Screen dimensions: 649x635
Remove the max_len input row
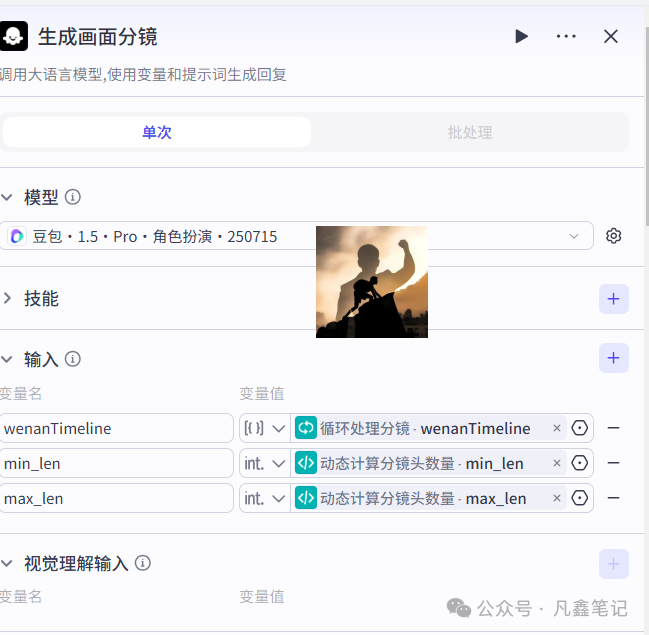pyautogui.click(x=613, y=498)
